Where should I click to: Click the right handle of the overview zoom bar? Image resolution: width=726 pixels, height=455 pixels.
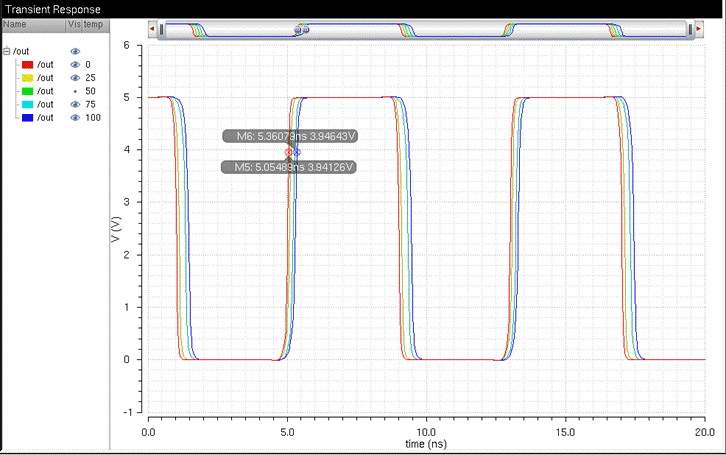[x=690, y=30]
